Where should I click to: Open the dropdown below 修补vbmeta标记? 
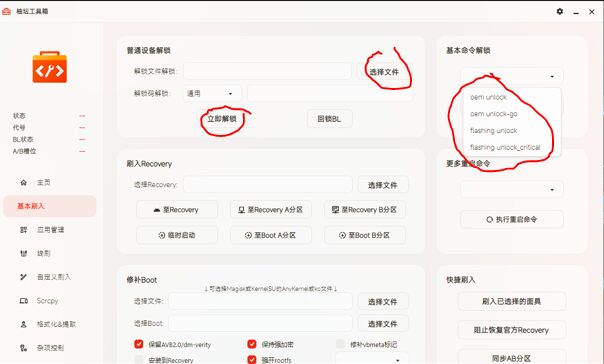[x=371, y=359]
